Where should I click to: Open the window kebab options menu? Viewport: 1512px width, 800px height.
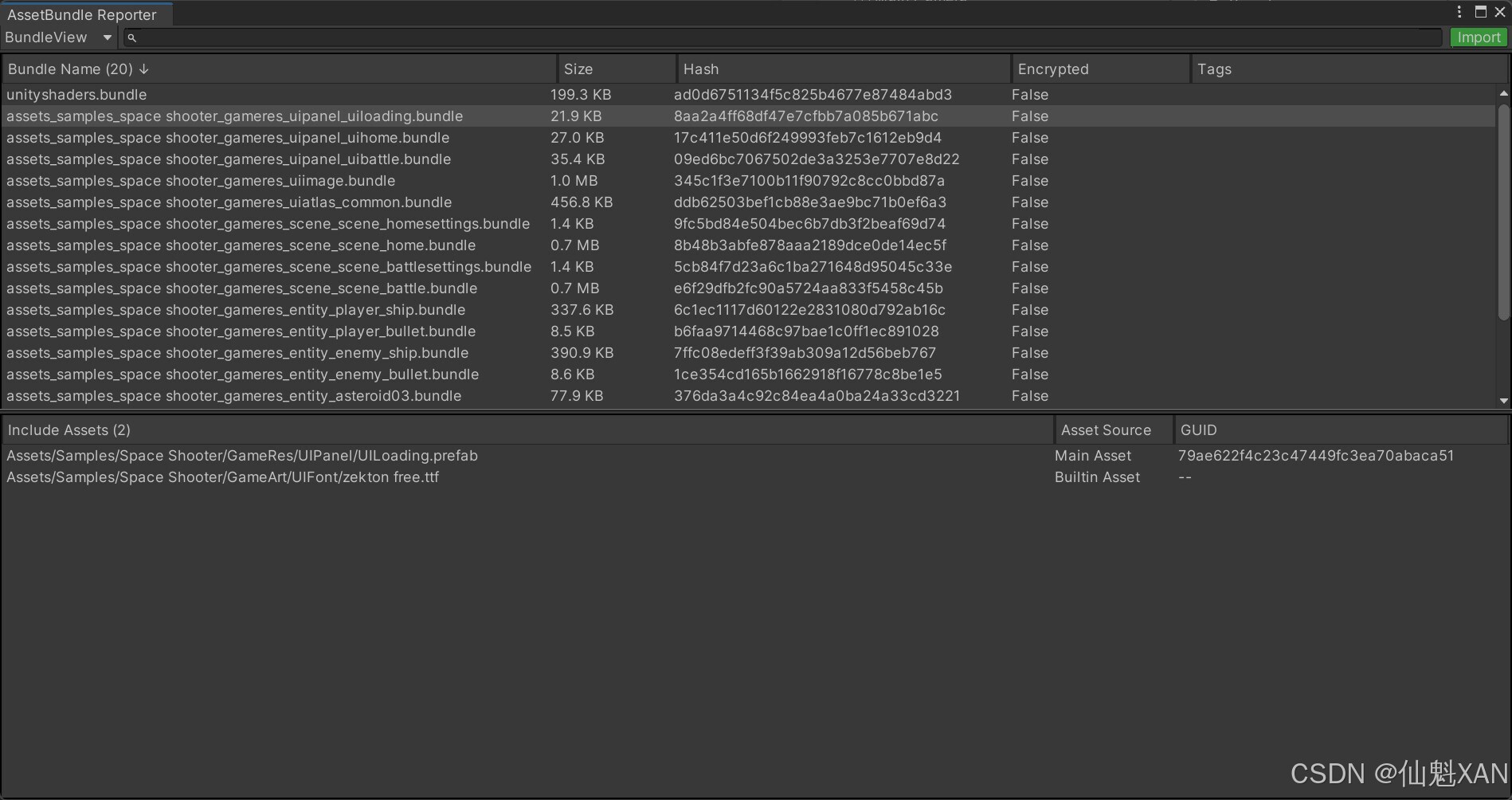pos(1459,12)
